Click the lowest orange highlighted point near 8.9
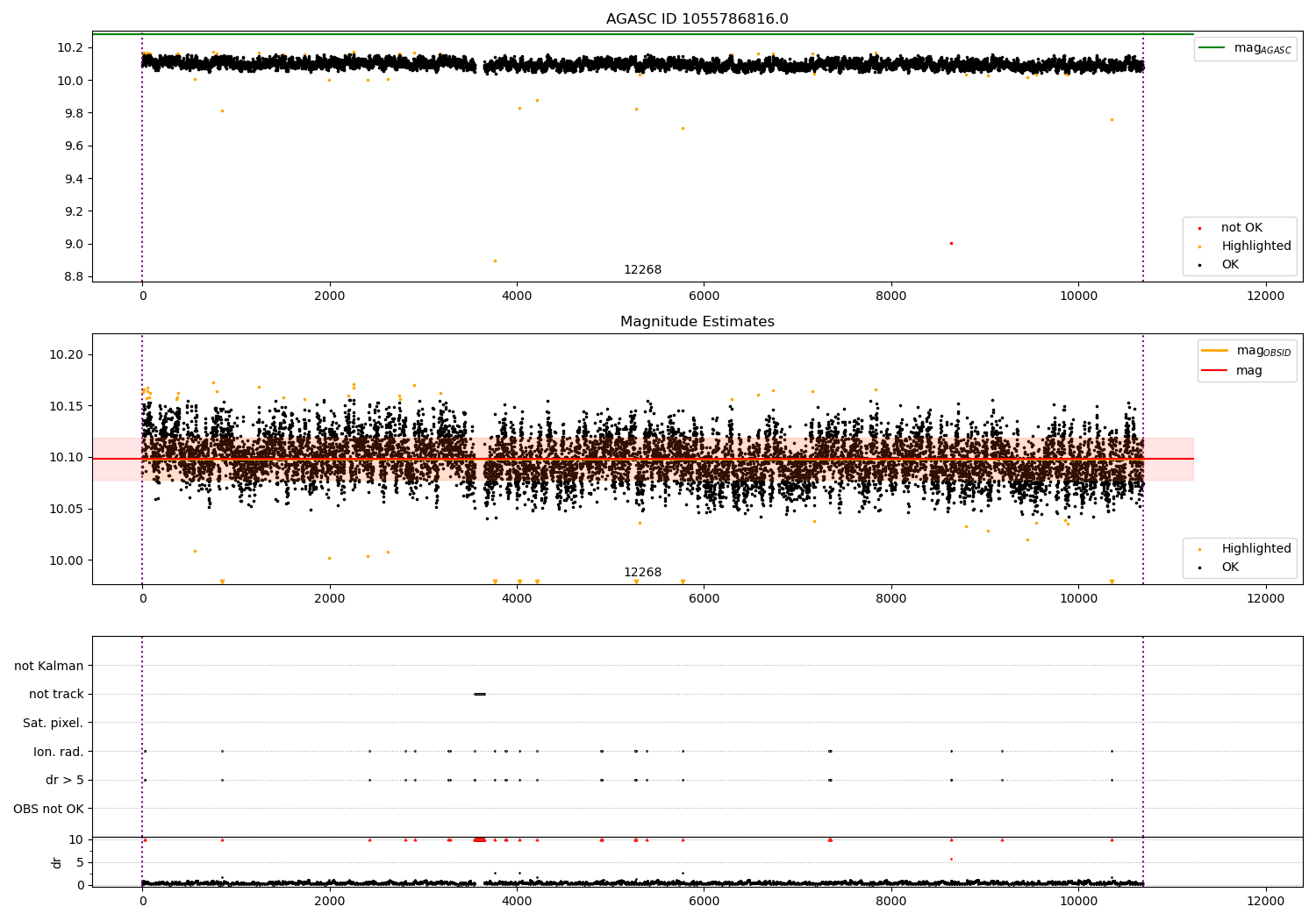The width and height of the screenshot is (1316, 921). 495,261
